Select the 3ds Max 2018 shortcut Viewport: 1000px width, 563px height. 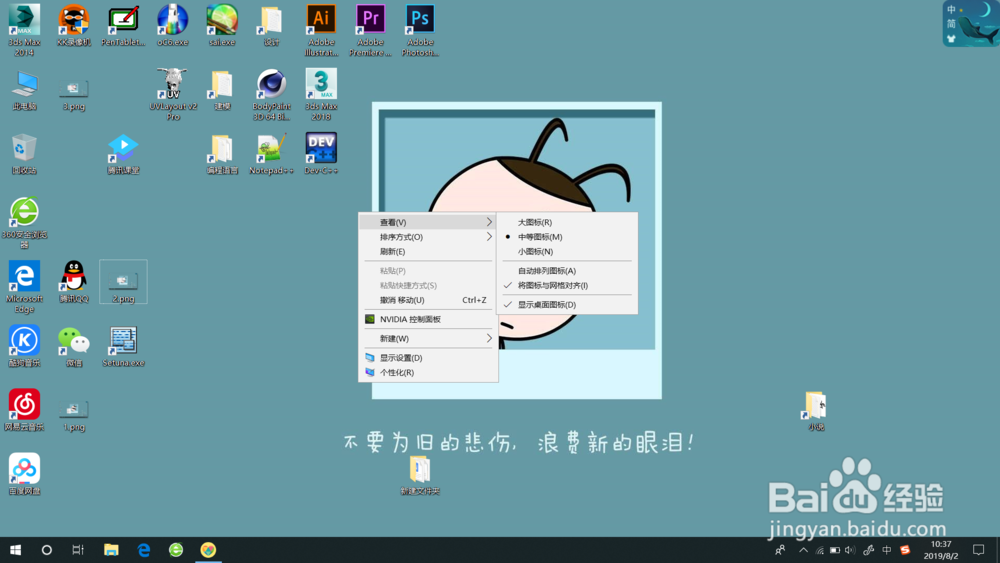pyautogui.click(x=321, y=94)
